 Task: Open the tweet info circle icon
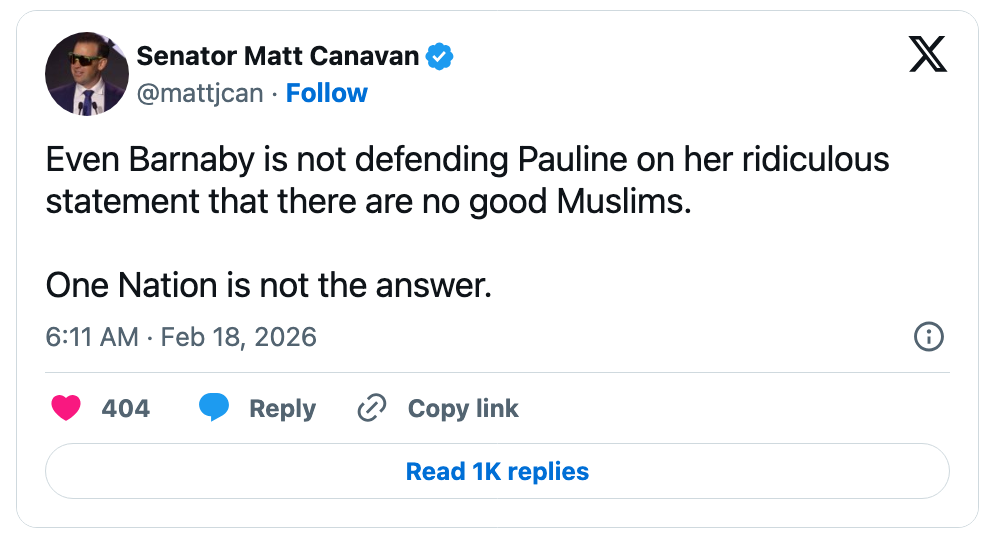tap(929, 337)
